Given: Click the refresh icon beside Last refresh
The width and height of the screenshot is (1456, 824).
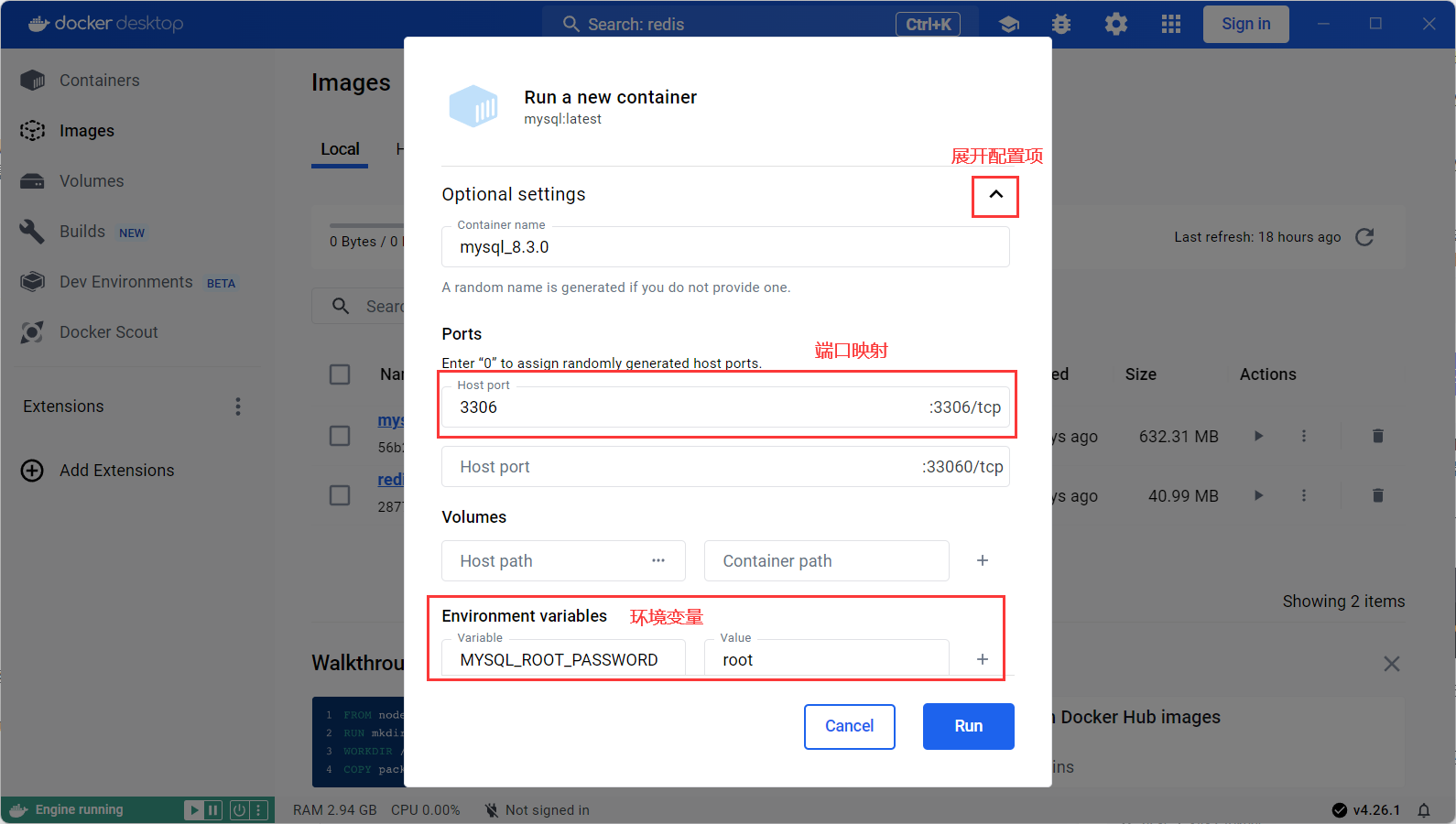Looking at the screenshot, I should click(1364, 237).
